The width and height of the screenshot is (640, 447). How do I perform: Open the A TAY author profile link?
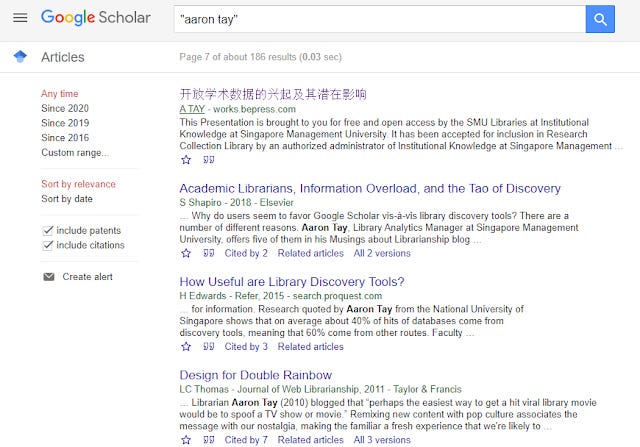point(192,109)
